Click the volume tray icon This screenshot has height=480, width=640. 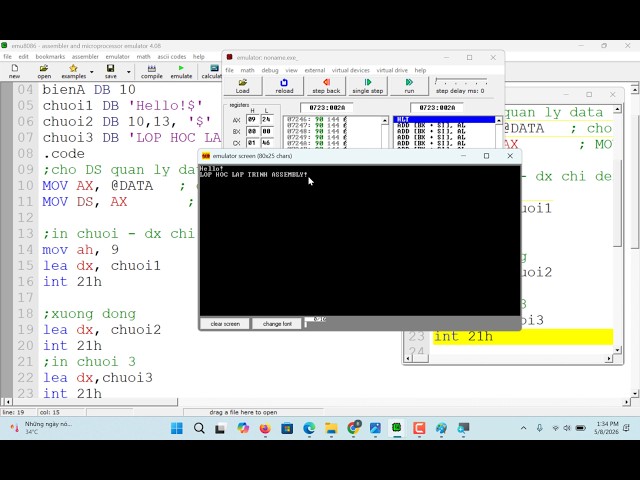(567, 428)
